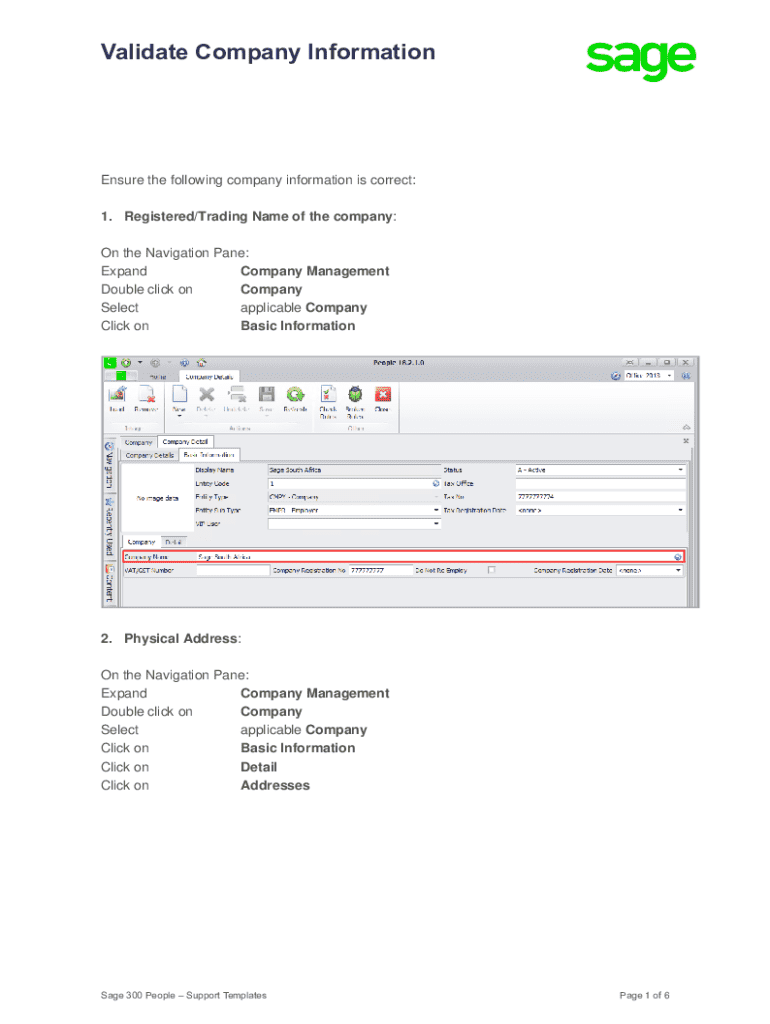Click the New document icon in ribbon
770x1024 pixels.
[180, 395]
